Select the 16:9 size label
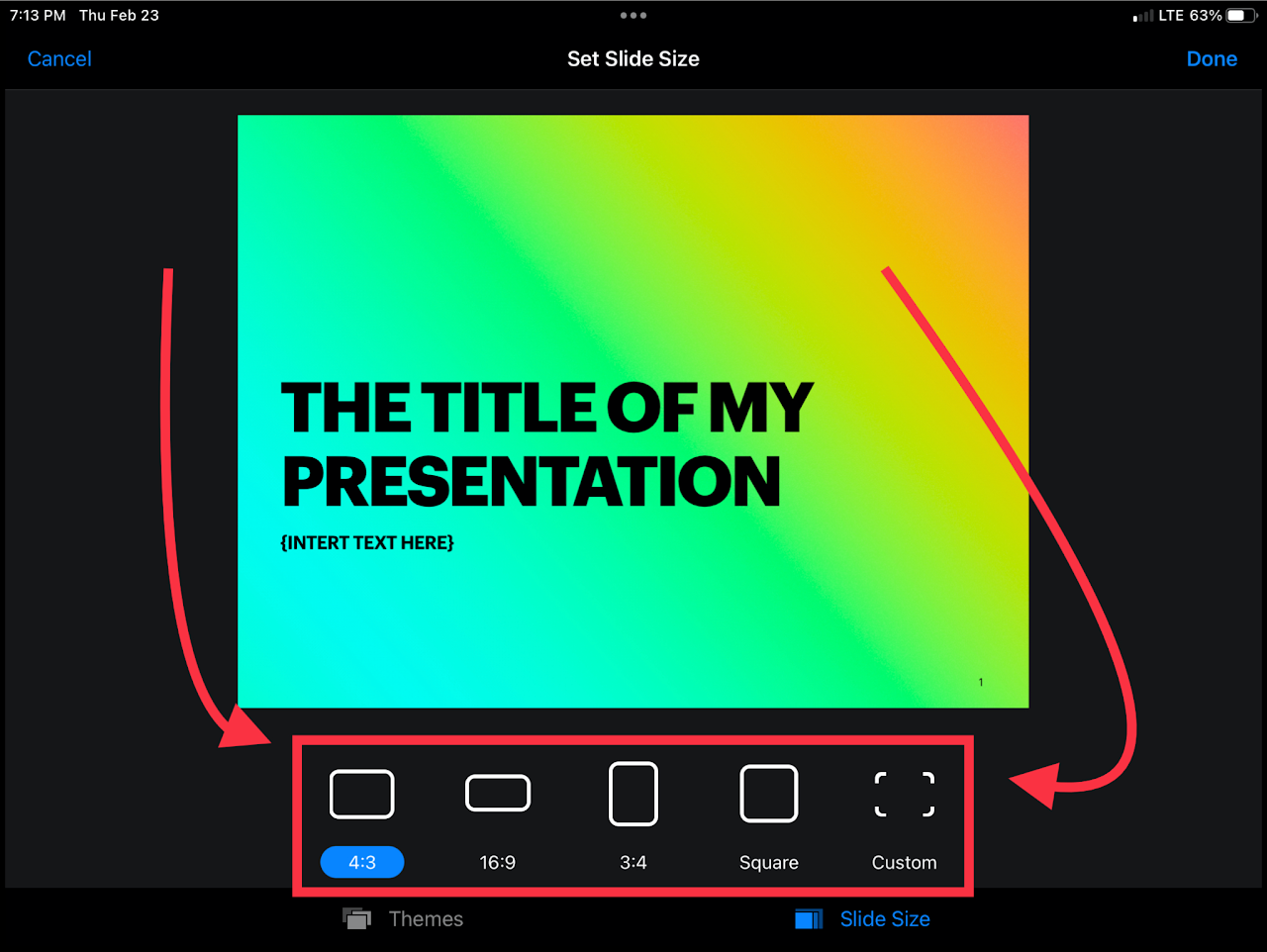Screen dimensions: 1267x952 pos(498,862)
